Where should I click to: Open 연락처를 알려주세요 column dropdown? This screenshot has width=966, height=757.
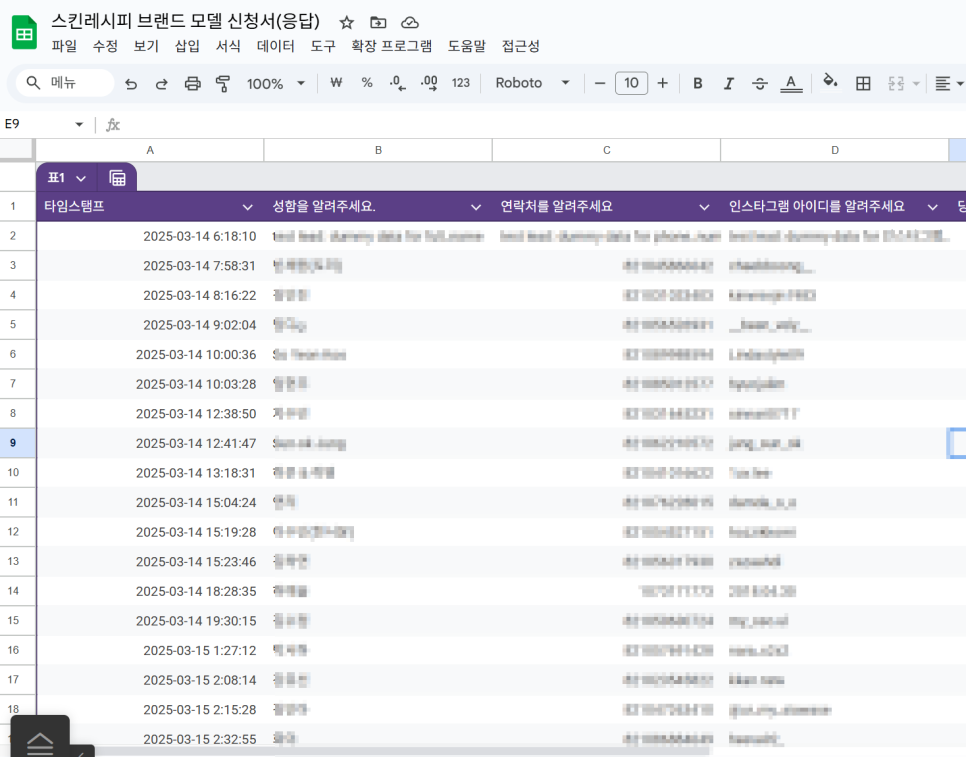coord(704,207)
